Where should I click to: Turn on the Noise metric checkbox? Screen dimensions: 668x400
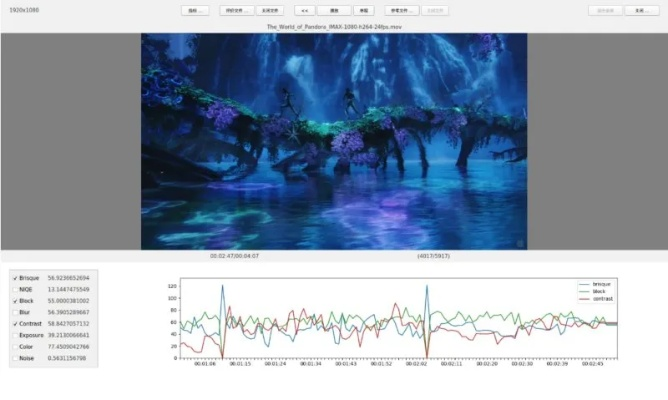coord(14,357)
